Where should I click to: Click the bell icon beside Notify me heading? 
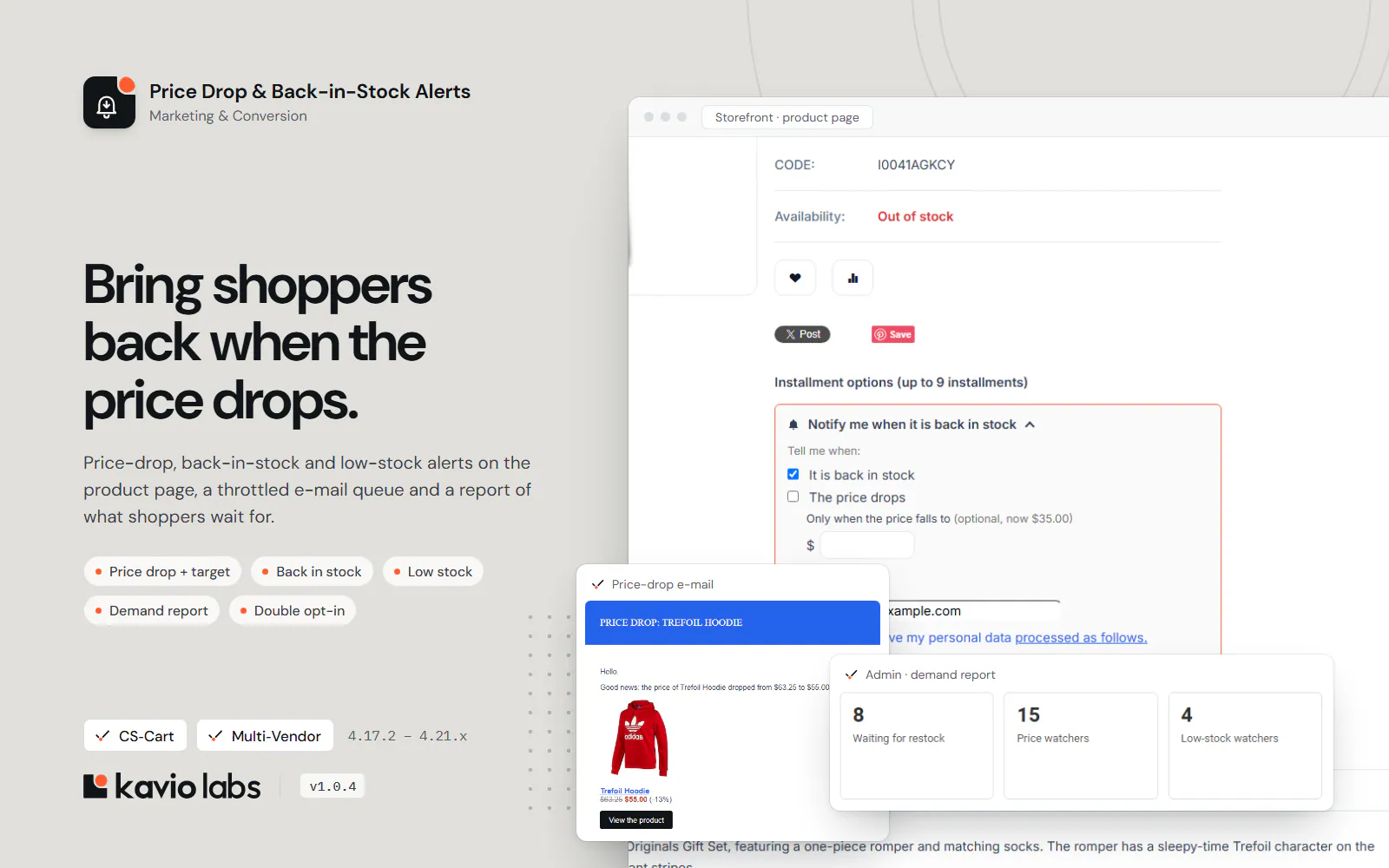pos(793,424)
